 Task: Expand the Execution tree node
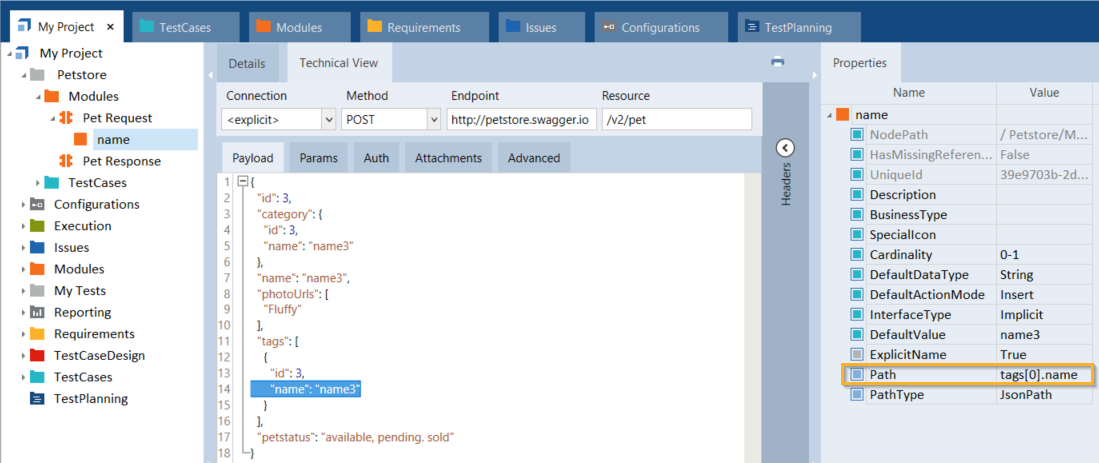[x=23, y=226]
